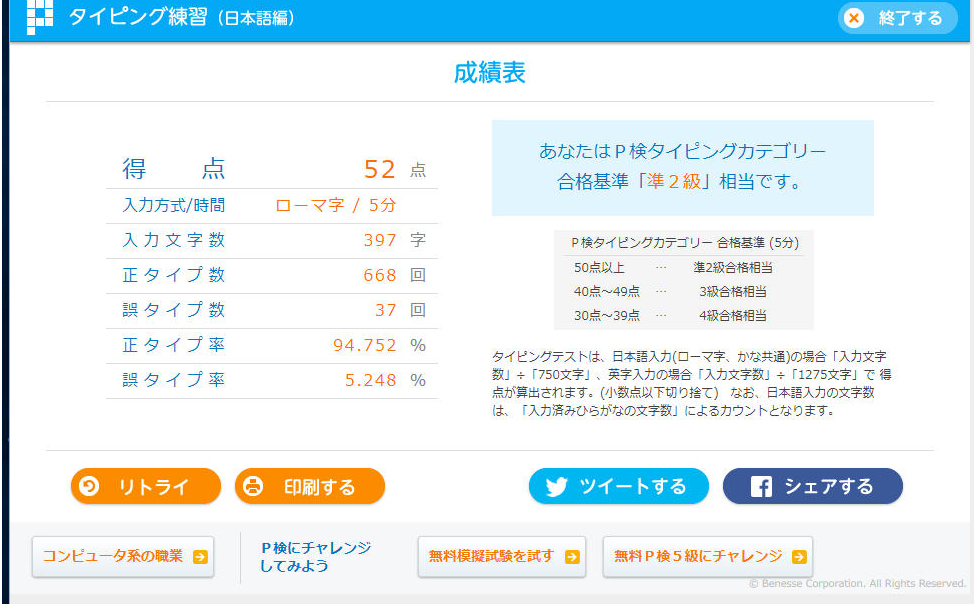The height and width of the screenshot is (604, 974).
Task: Click the arrow icon on コンピュータ系の職業
Action: click(200, 557)
